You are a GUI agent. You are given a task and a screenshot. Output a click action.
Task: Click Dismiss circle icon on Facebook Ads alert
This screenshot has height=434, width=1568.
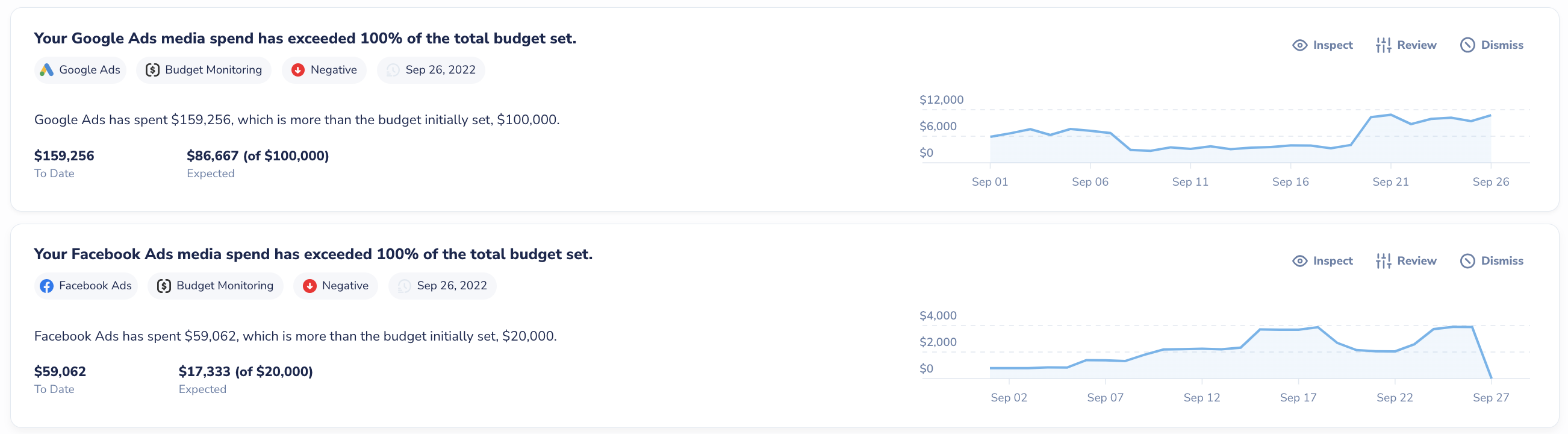(x=1467, y=261)
